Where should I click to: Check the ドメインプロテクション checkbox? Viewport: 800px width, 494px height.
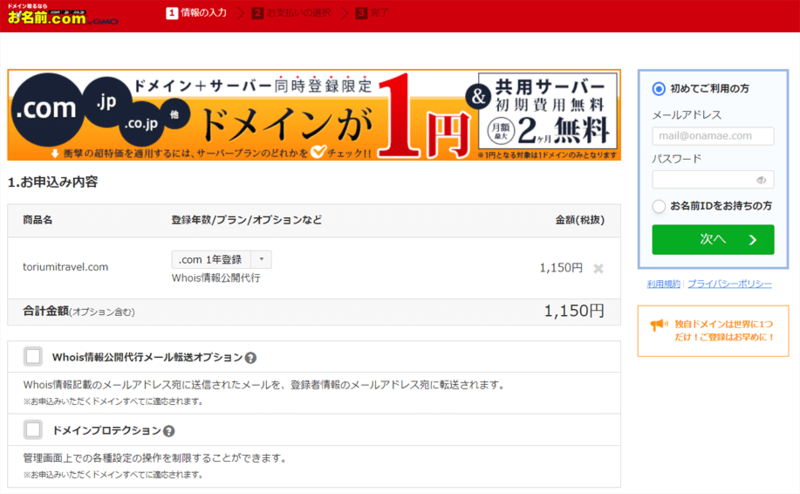pyautogui.click(x=33, y=430)
